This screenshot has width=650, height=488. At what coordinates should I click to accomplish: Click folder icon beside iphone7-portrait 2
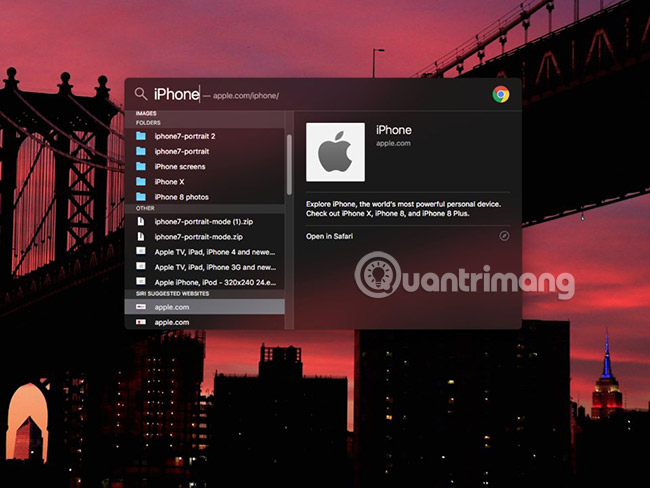point(140,136)
